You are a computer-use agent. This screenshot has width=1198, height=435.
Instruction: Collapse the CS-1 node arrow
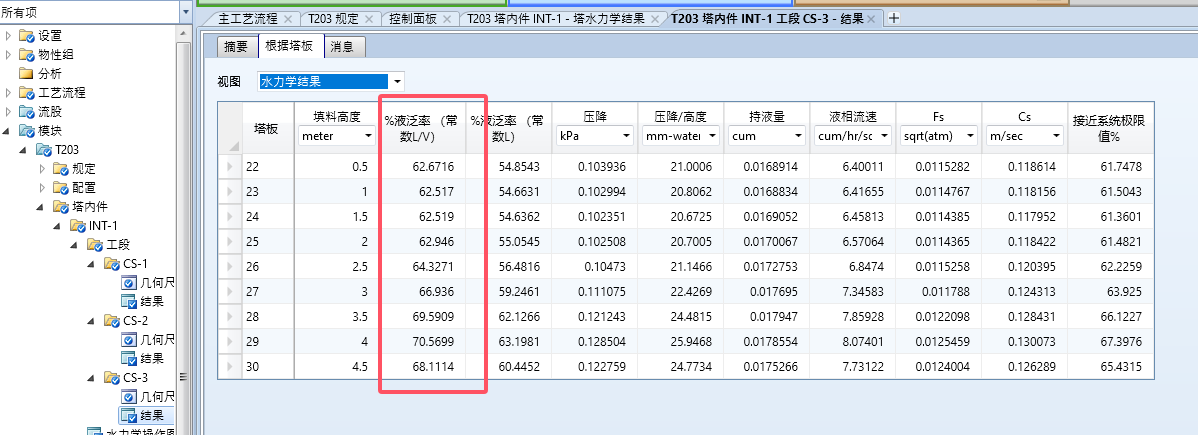pos(93,264)
